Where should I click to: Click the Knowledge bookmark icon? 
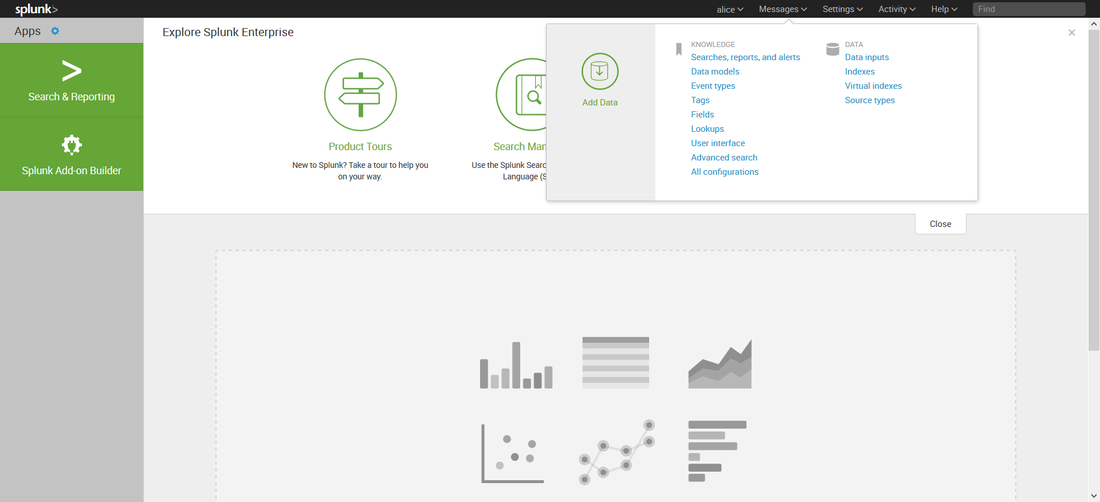(x=678, y=49)
